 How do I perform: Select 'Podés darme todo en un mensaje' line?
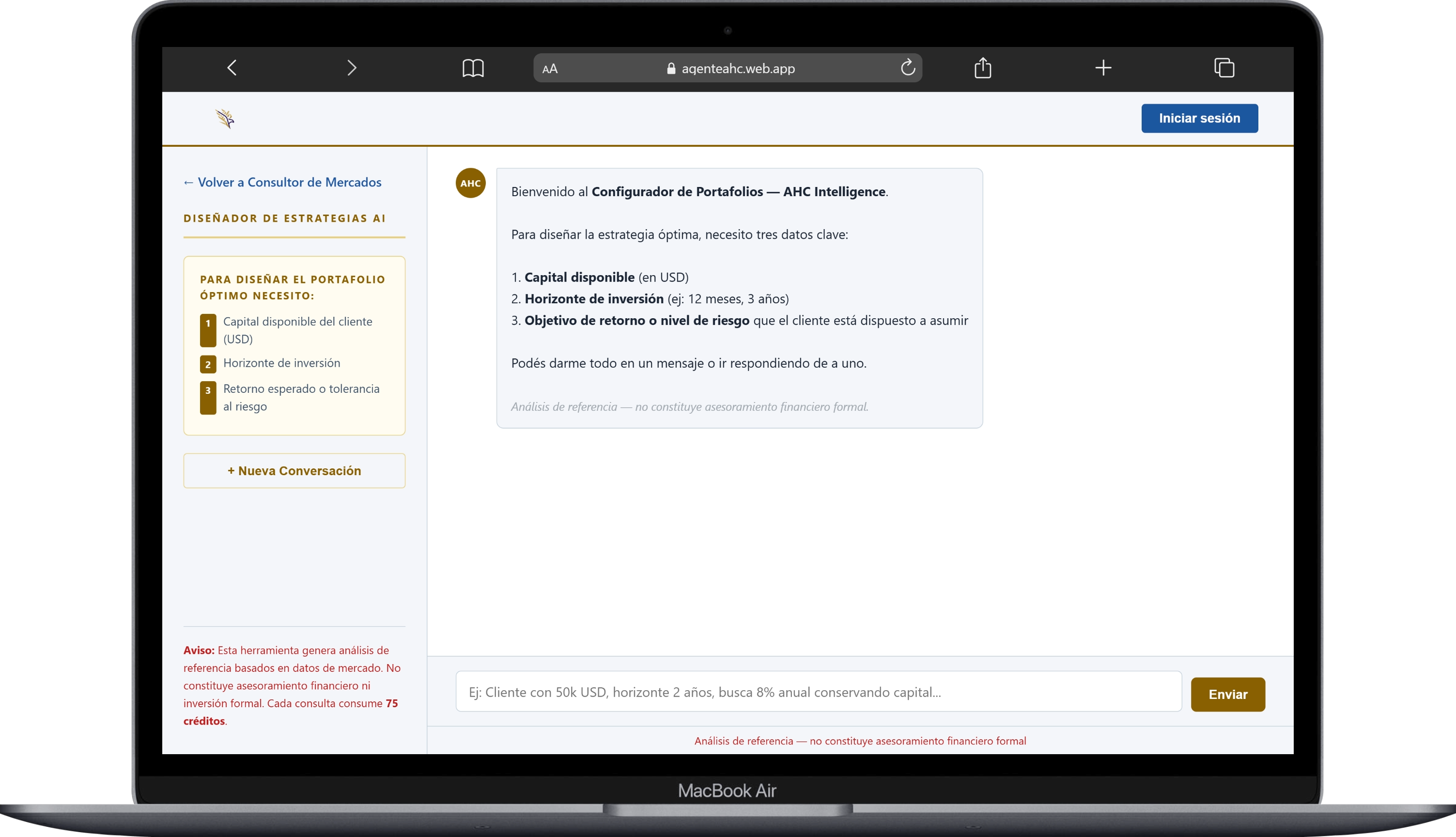[689, 363]
